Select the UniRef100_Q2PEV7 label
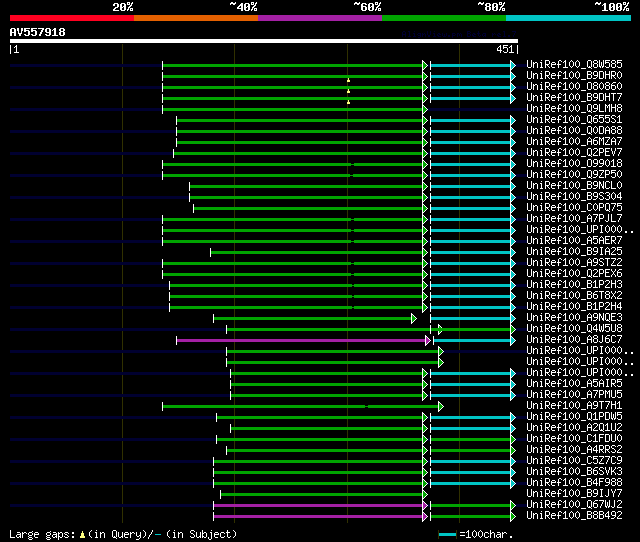 point(574,152)
